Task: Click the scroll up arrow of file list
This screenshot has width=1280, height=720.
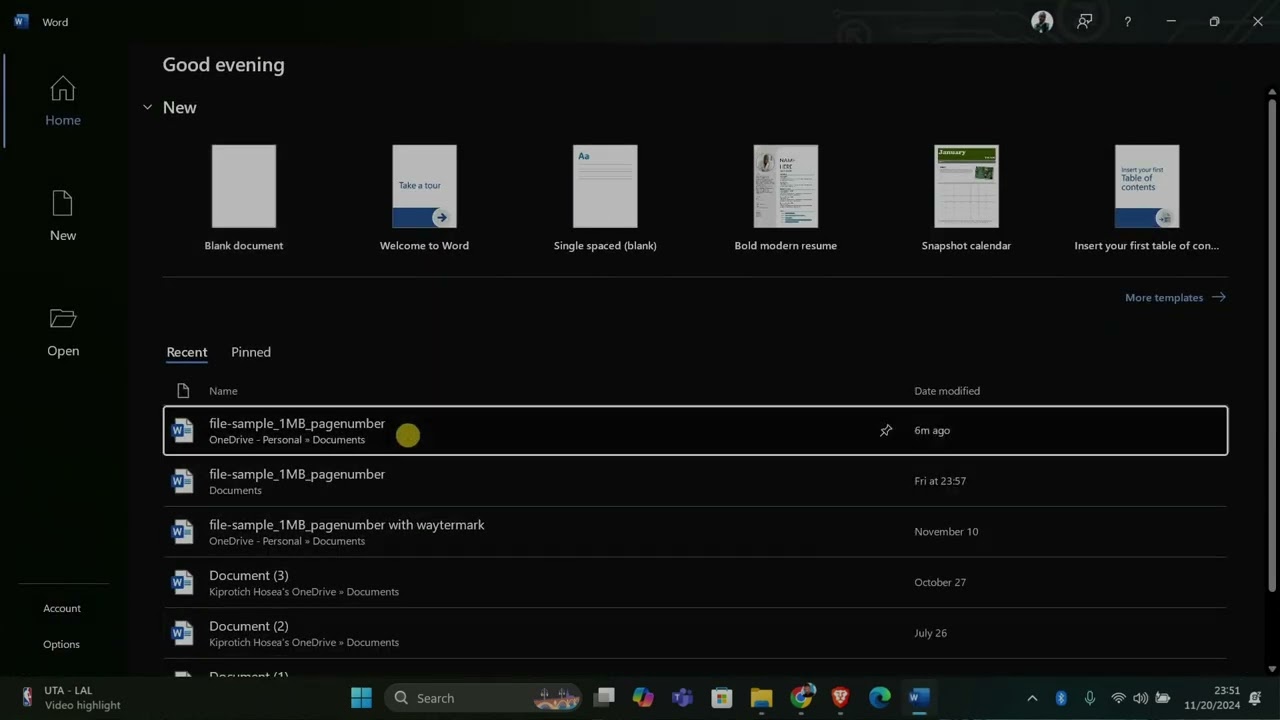Action: coord(1272,92)
